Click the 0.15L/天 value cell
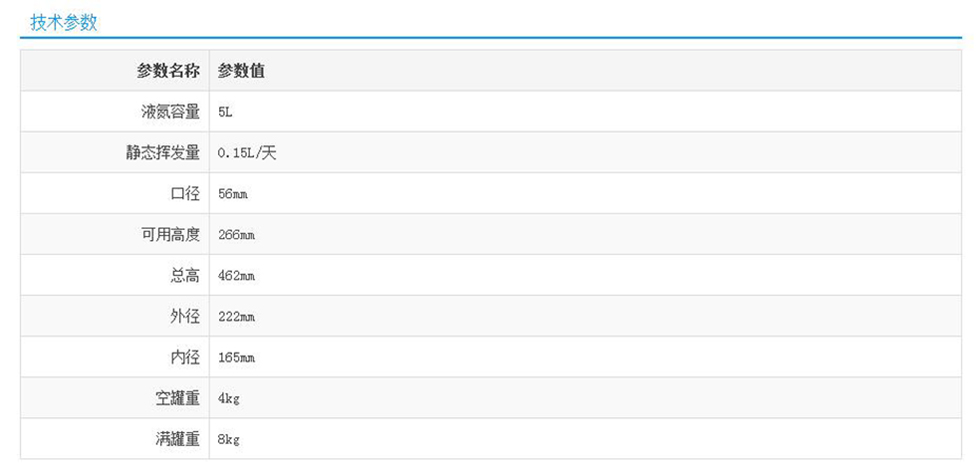 [247, 153]
